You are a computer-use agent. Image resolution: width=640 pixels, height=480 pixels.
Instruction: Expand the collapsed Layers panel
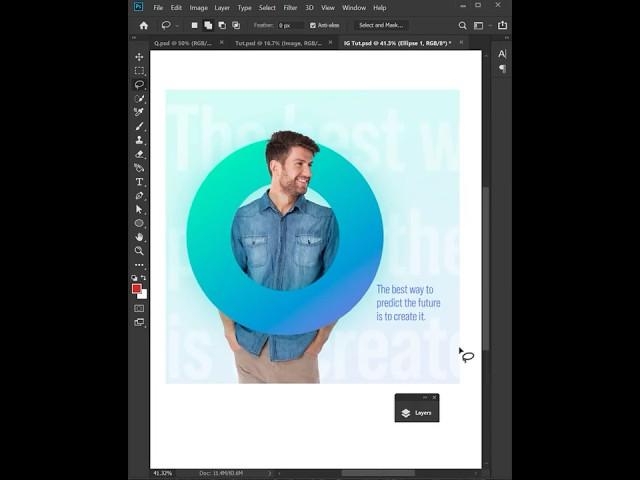[417, 412]
